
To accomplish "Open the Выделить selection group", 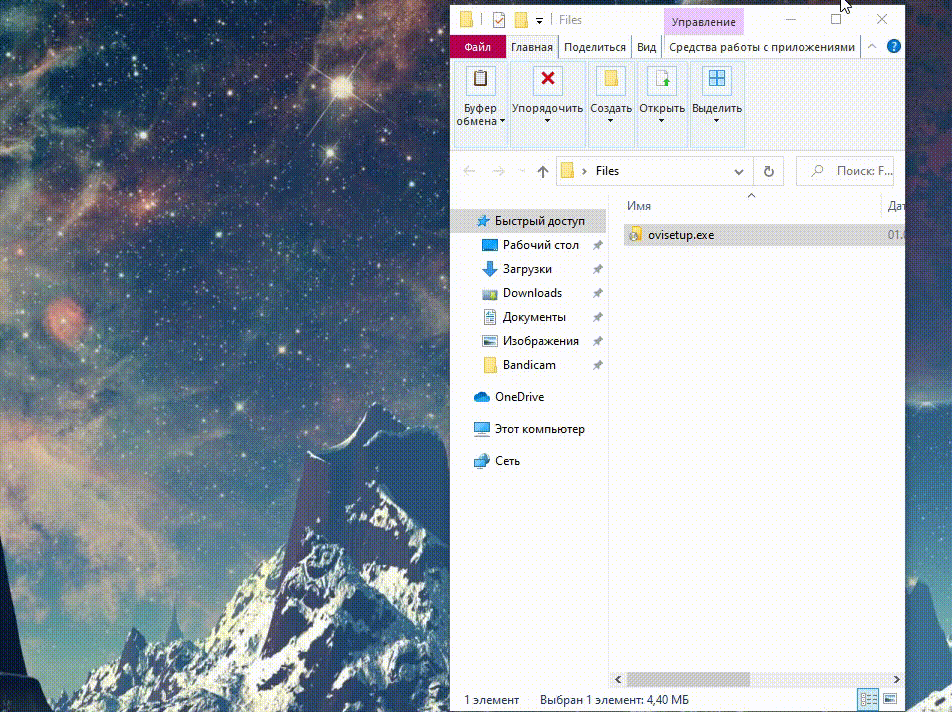I will pyautogui.click(x=717, y=100).
